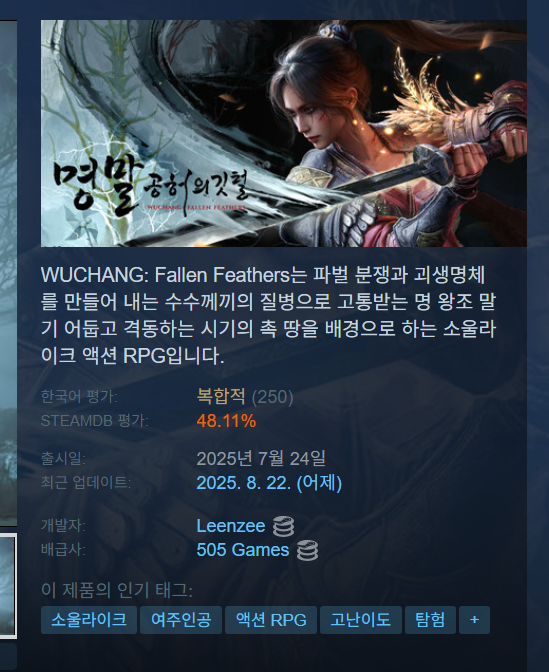Open the 복합적 Korean review summary
The height and width of the screenshot is (672, 549).
pos(221,396)
